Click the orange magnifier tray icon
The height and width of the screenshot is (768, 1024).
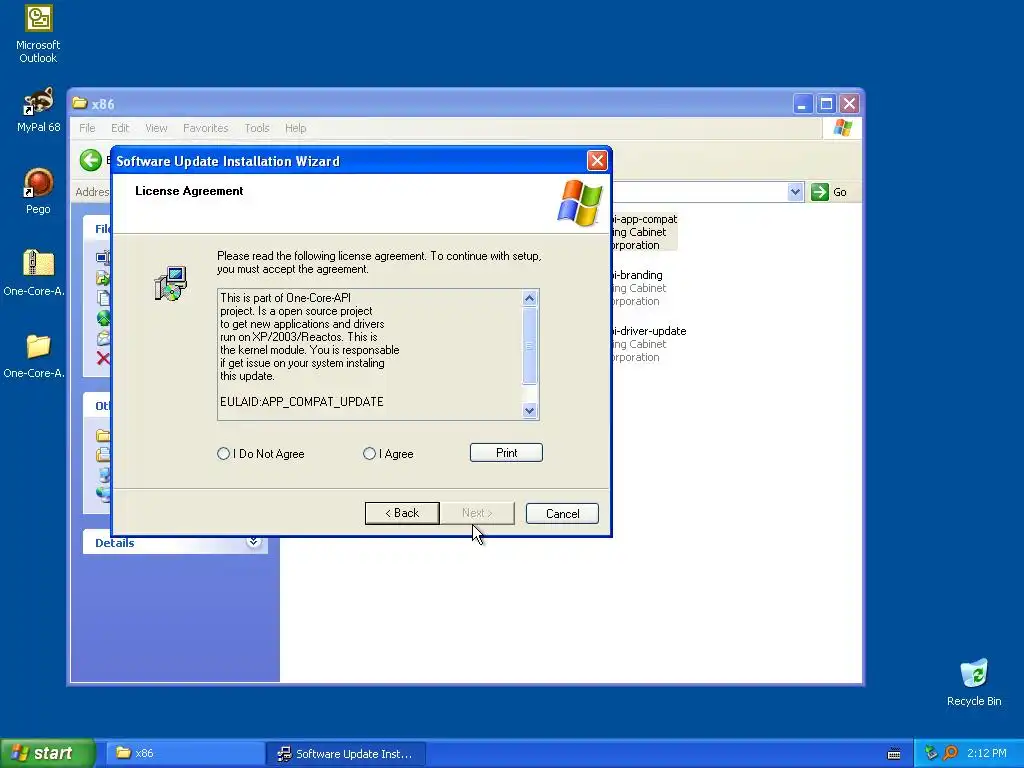tap(950, 753)
